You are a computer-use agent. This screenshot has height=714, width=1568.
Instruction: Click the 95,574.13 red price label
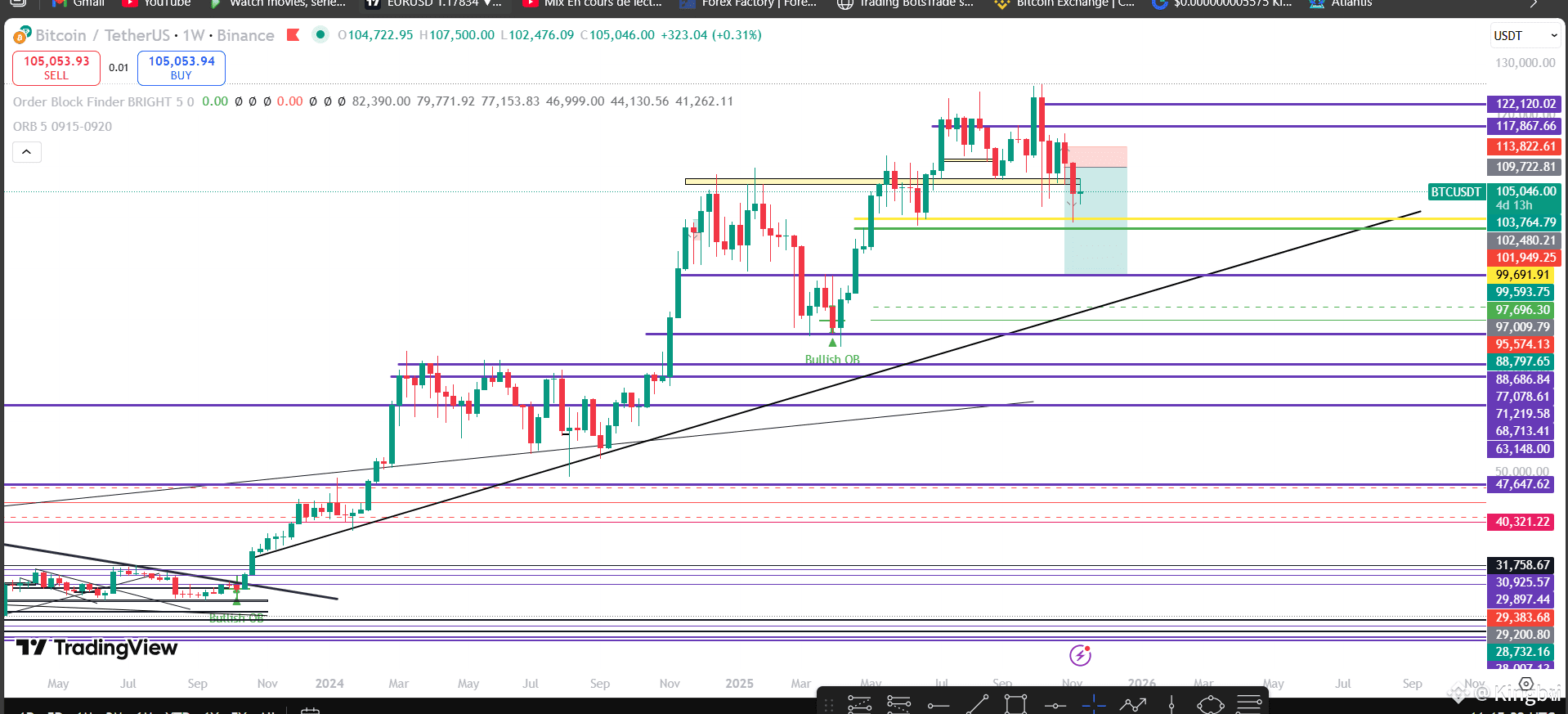click(1521, 344)
